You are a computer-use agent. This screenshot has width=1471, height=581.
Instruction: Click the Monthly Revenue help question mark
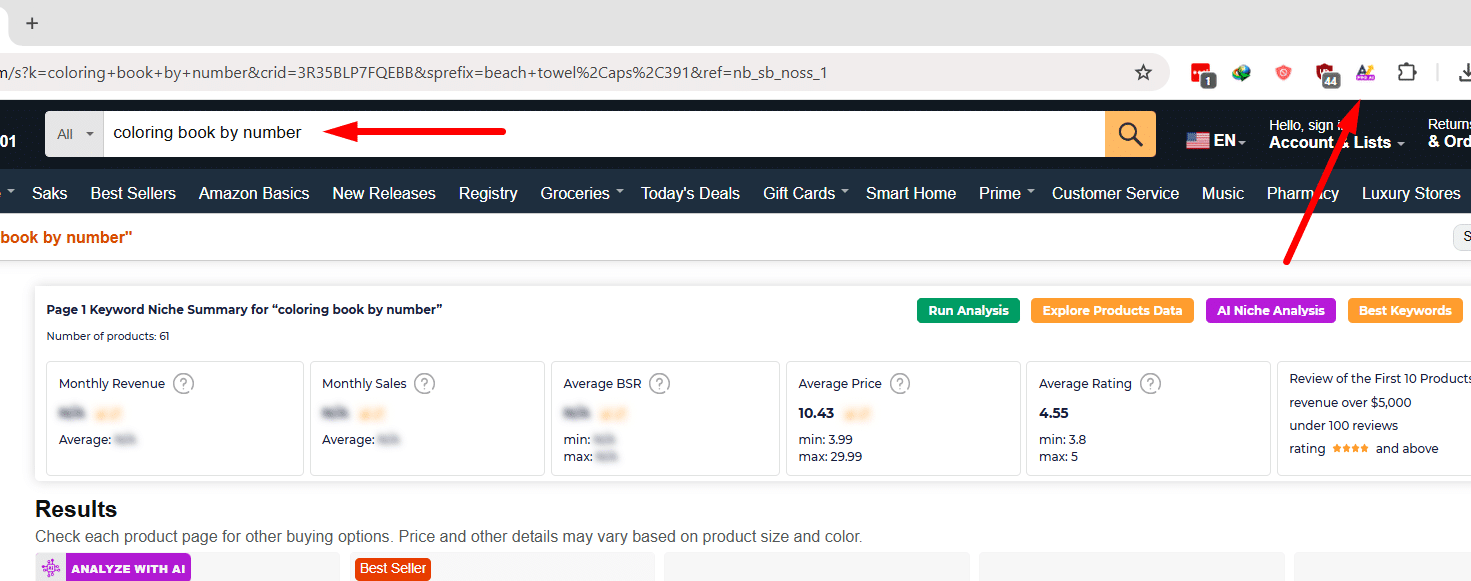[183, 384]
